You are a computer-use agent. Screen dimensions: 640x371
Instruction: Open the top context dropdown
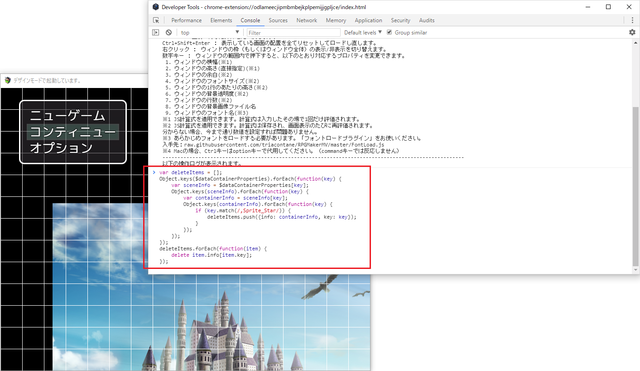(x=210, y=33)
